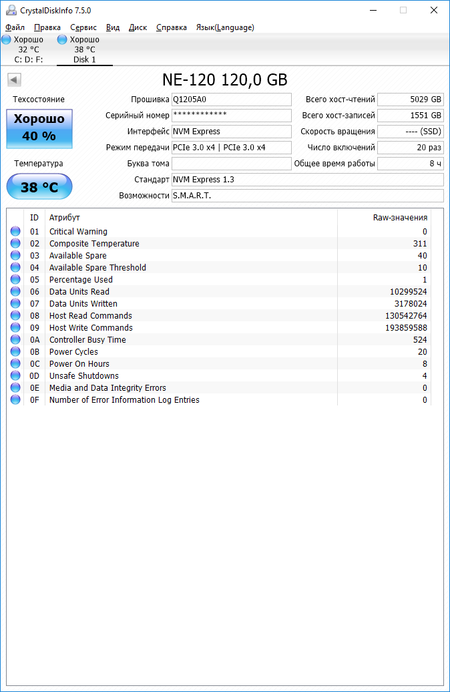
Task: Click the status orb for Percentage Used
Action: pyautogui.click(x=15, y=279)
